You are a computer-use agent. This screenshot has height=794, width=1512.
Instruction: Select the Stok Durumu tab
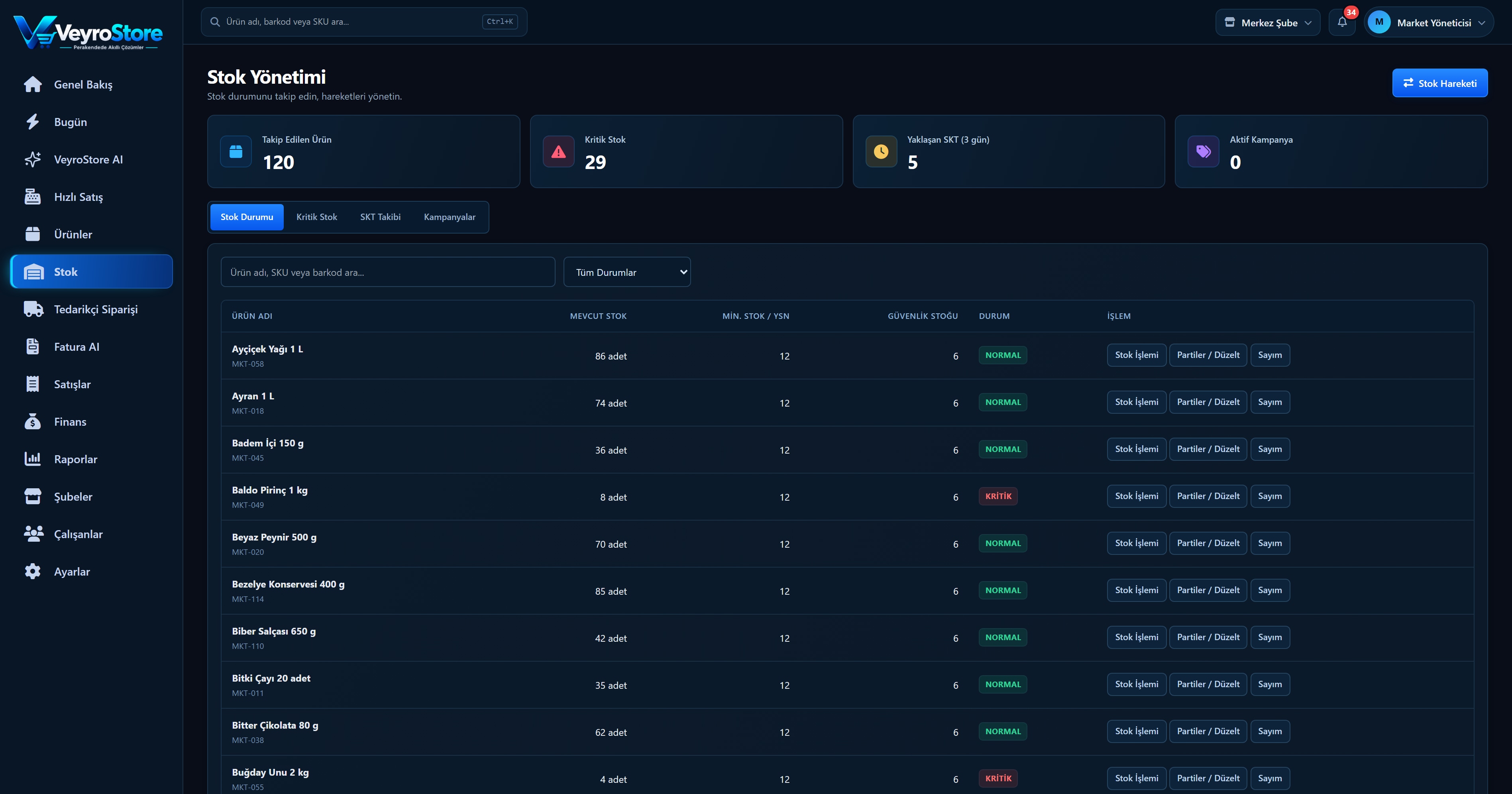[247, 217]
